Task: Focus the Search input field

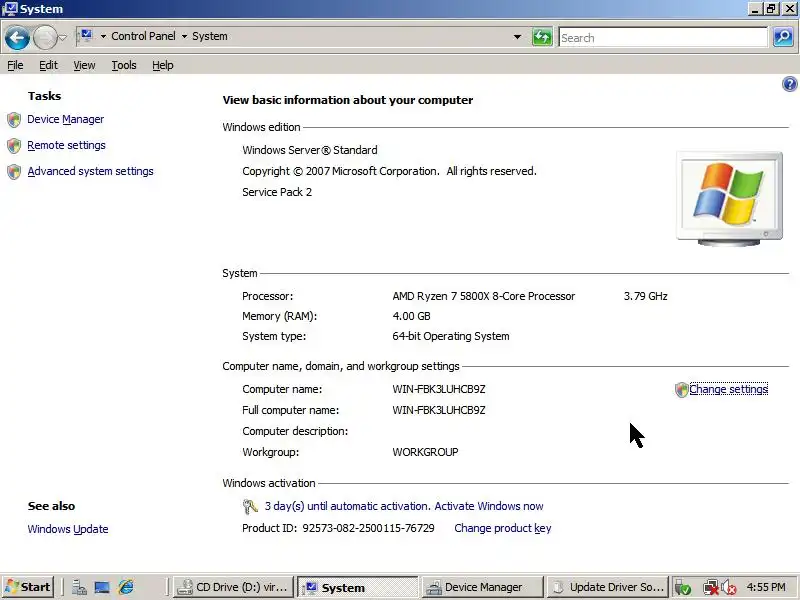Action: (x=663, y=38)
